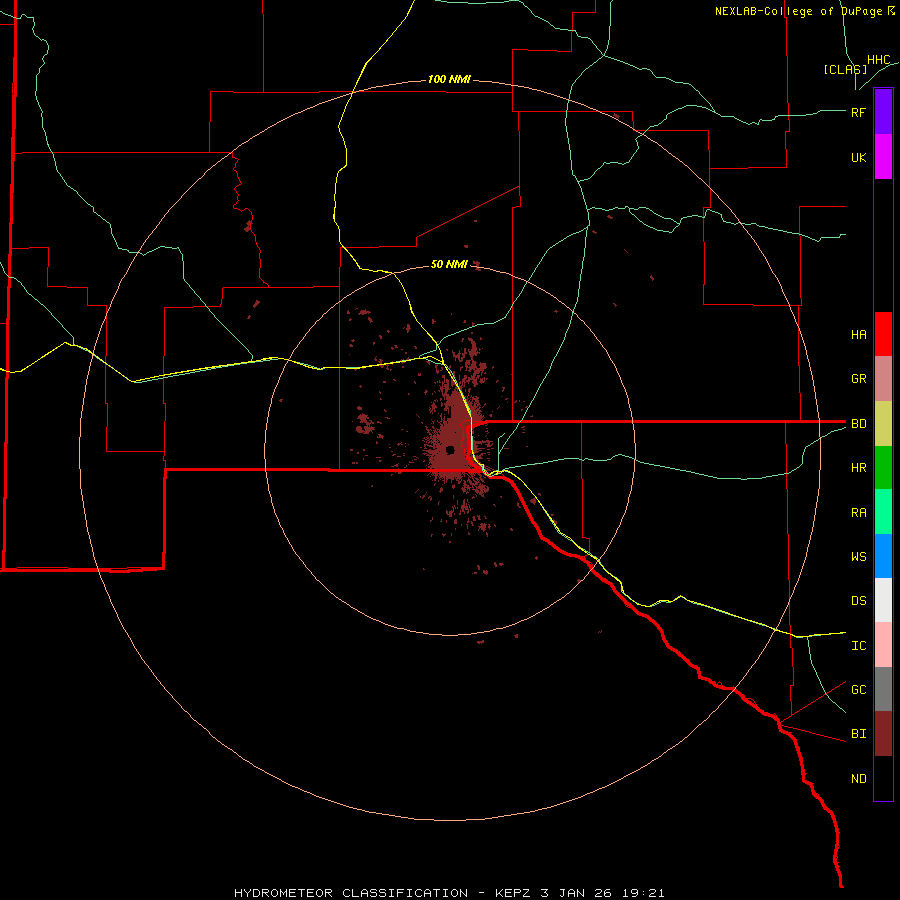The width and height of the screenshot is (900, 900).
Task: Click the HR green legend swatch
Action: [883, 467]
